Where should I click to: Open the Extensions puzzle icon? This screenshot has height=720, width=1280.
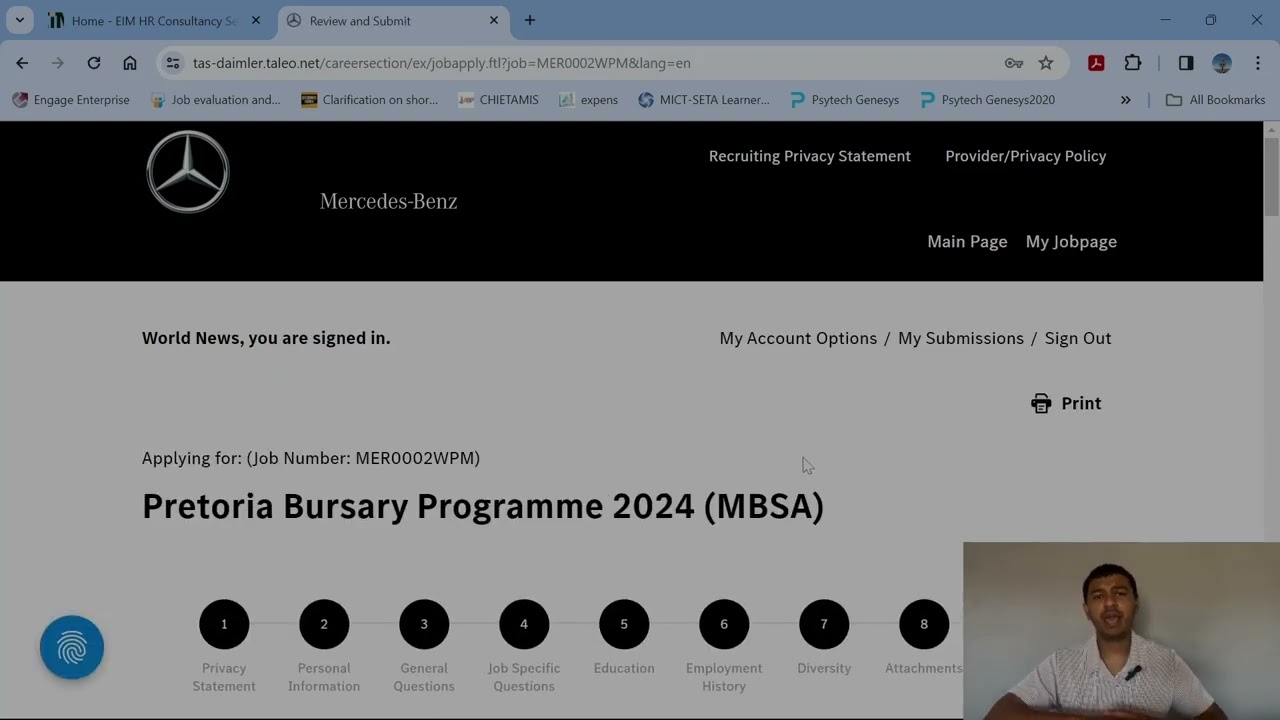point(1133,63)
